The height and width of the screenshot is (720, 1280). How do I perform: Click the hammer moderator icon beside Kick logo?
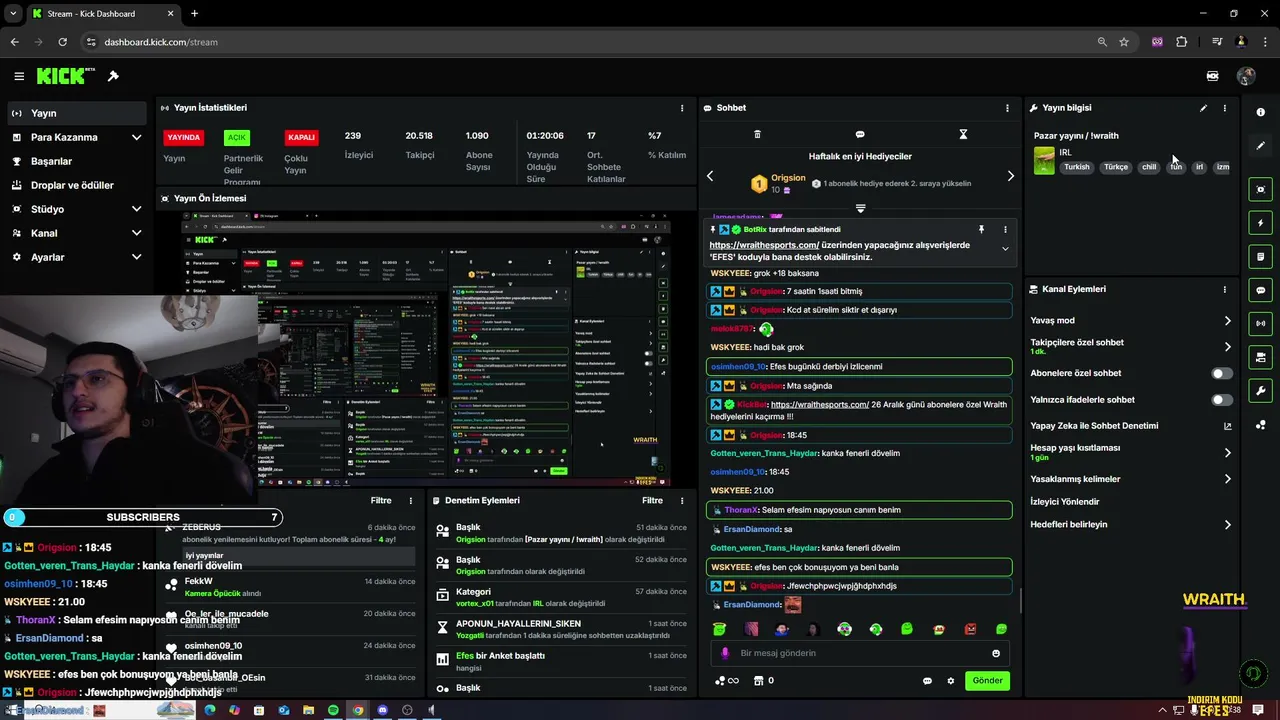coord(113,76)
